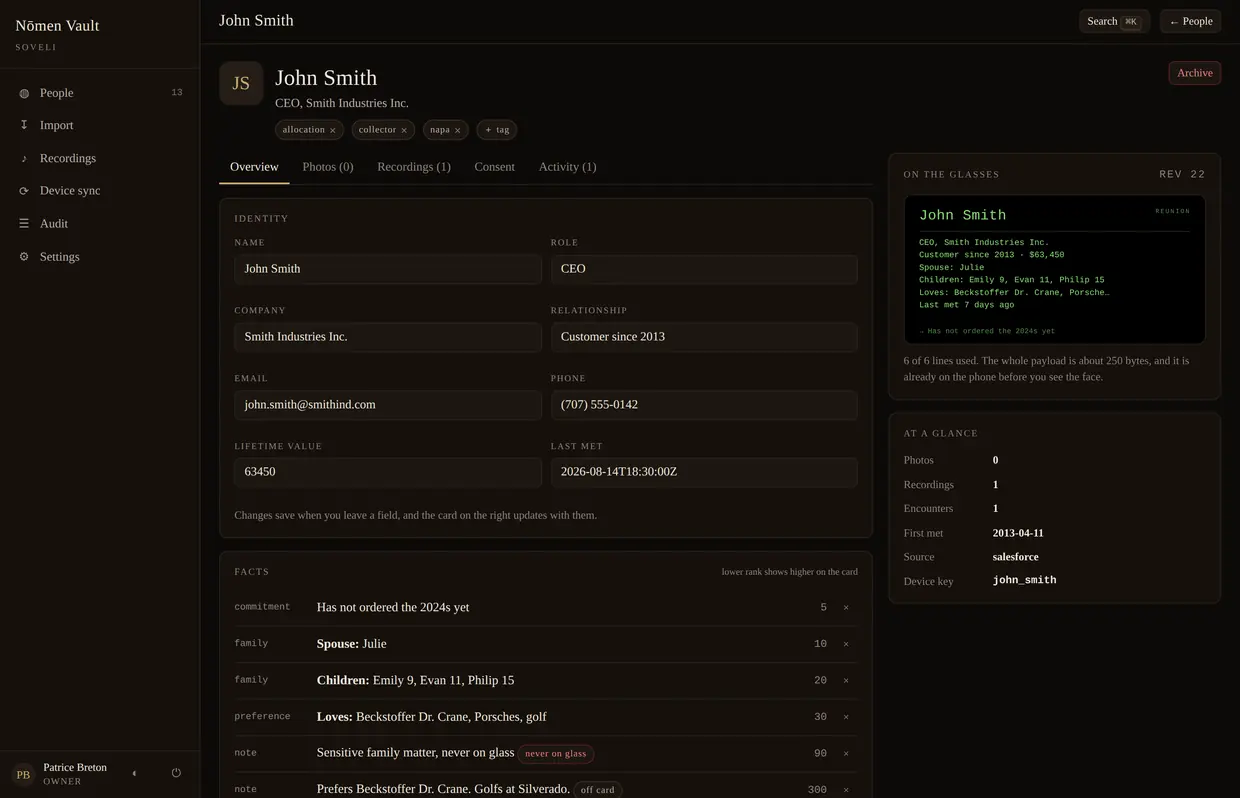Image resolution: width=1240 pixels, height=798 pixels.
Task: Switch to the Photos (0) tab
Action: (x=328, y=167)
